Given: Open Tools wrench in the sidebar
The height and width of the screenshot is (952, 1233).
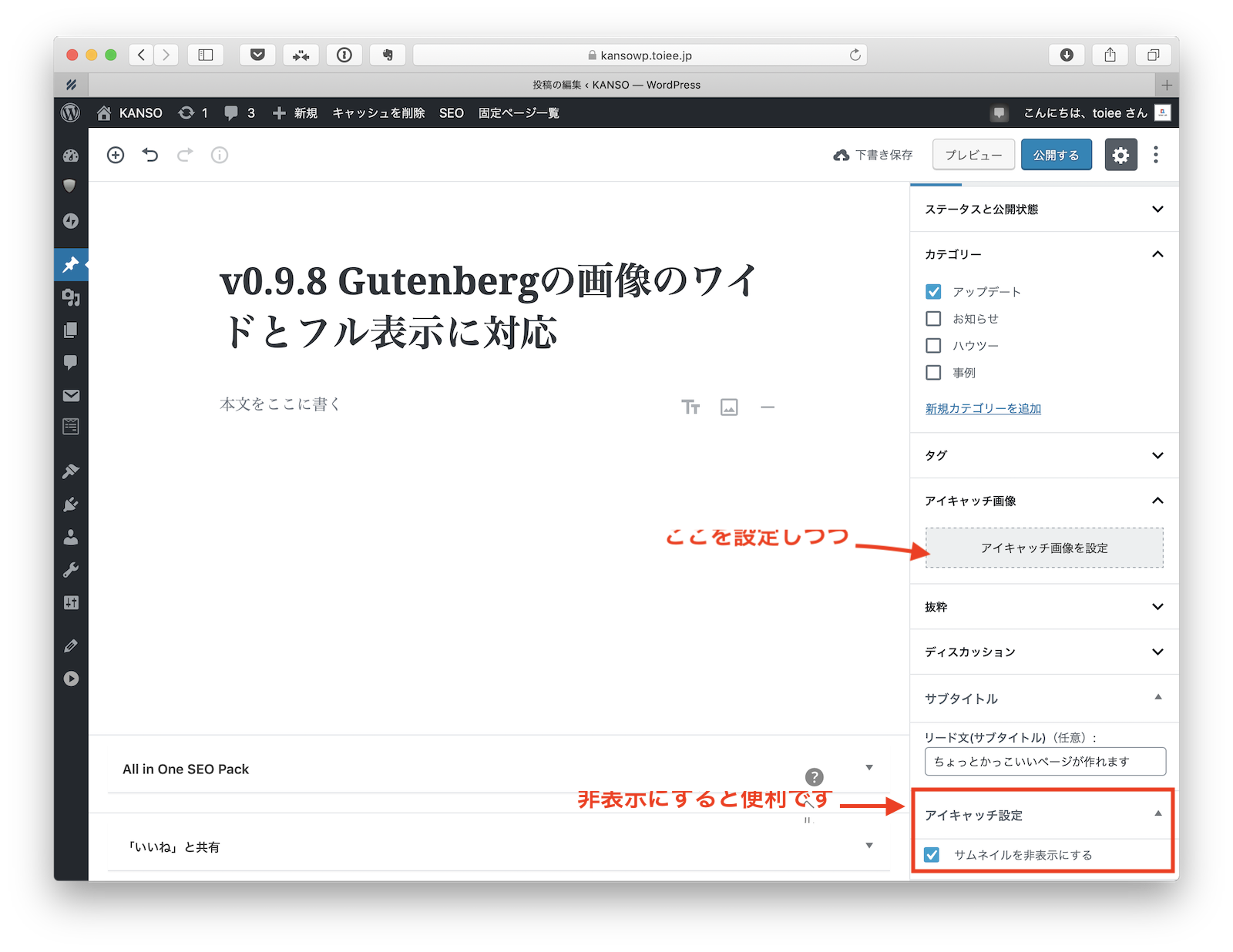Looking at the screenshot, I should pos(71,570).
